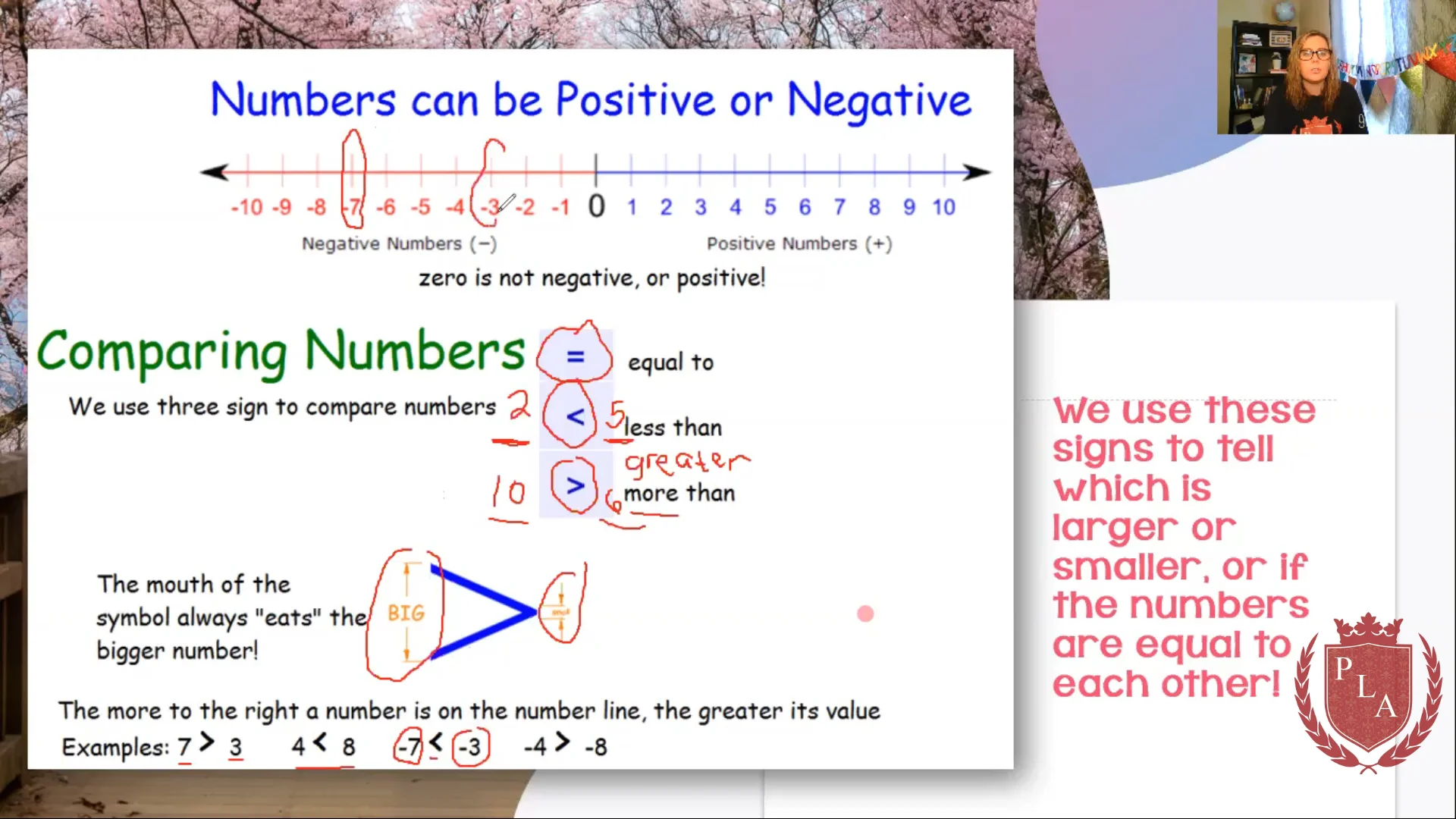This screenshot has height=819, width=1456.
Task: Select the zero is not negative text link
Action: click(591, 278)
